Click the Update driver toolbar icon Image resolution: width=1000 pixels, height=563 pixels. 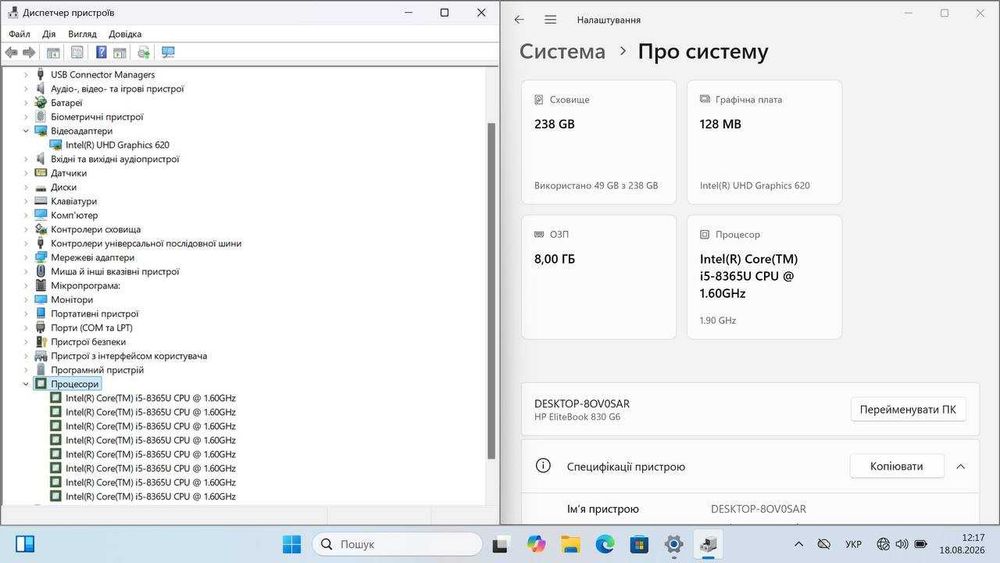143,52
